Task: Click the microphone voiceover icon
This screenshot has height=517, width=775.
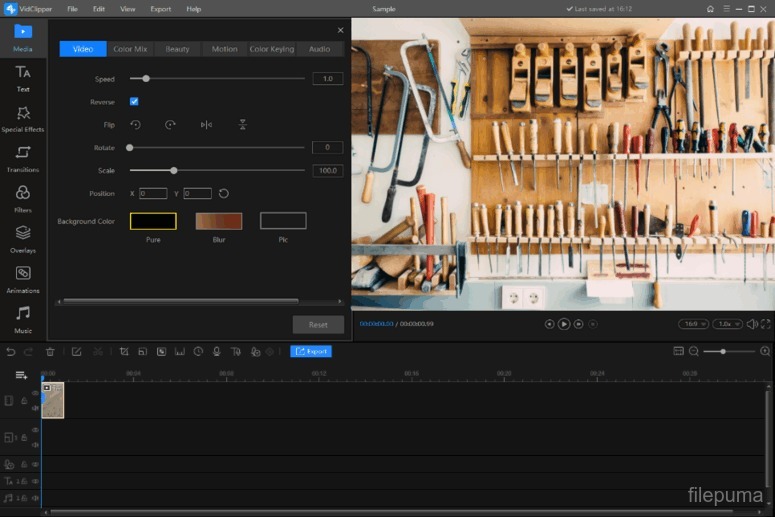Action: 217,352
